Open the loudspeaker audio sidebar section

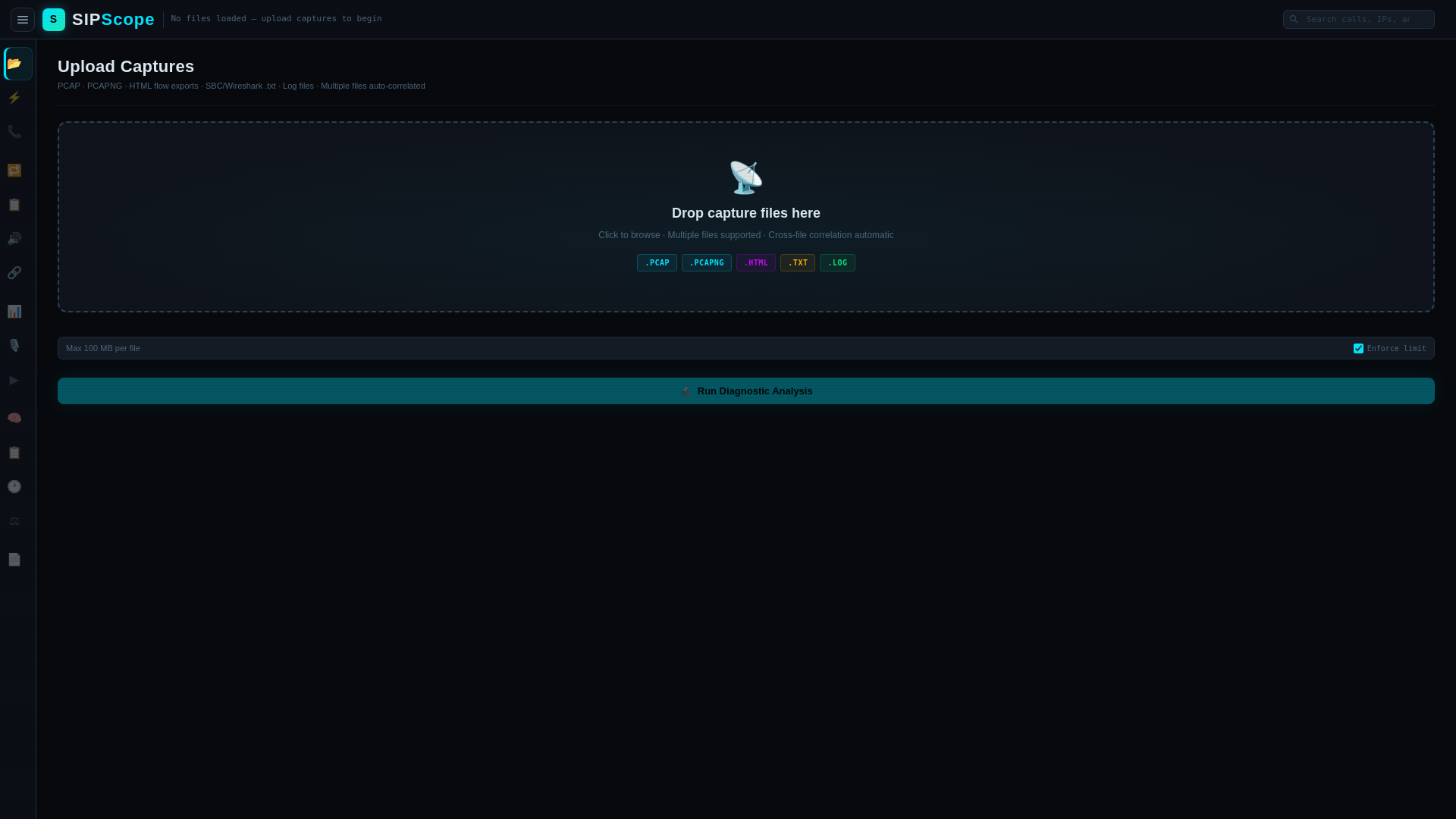tap(14, 239)
